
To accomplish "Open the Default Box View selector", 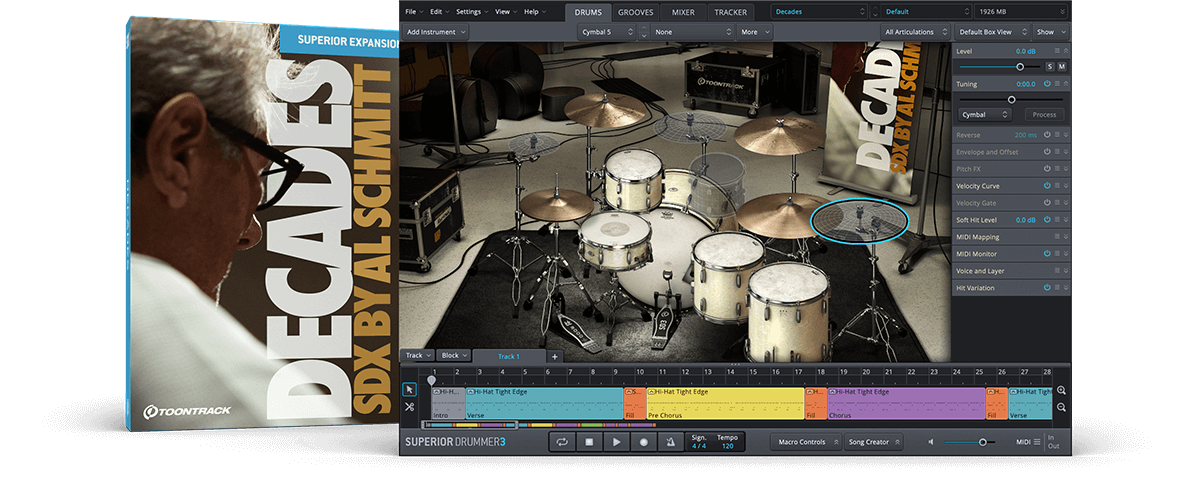I will click(x=990, y=32).
